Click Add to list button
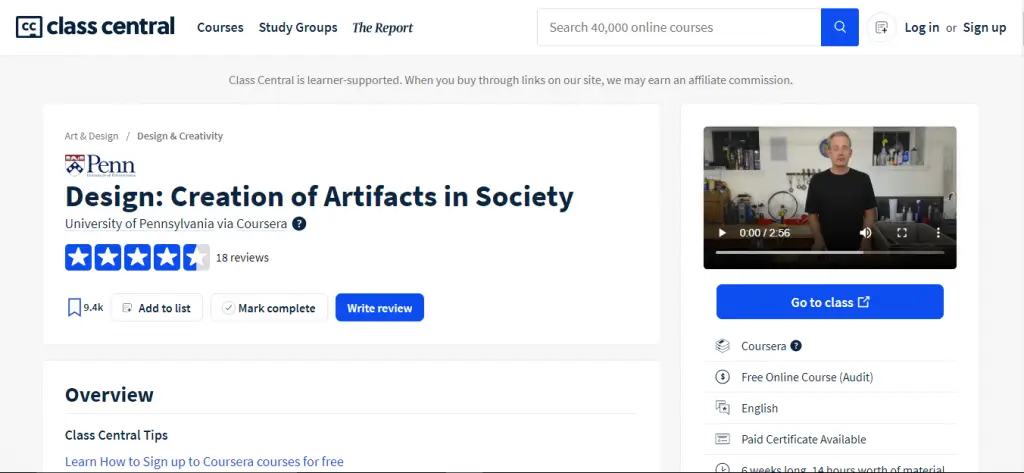The width and height of the screenshot is (1024, 473). (157, 308)
